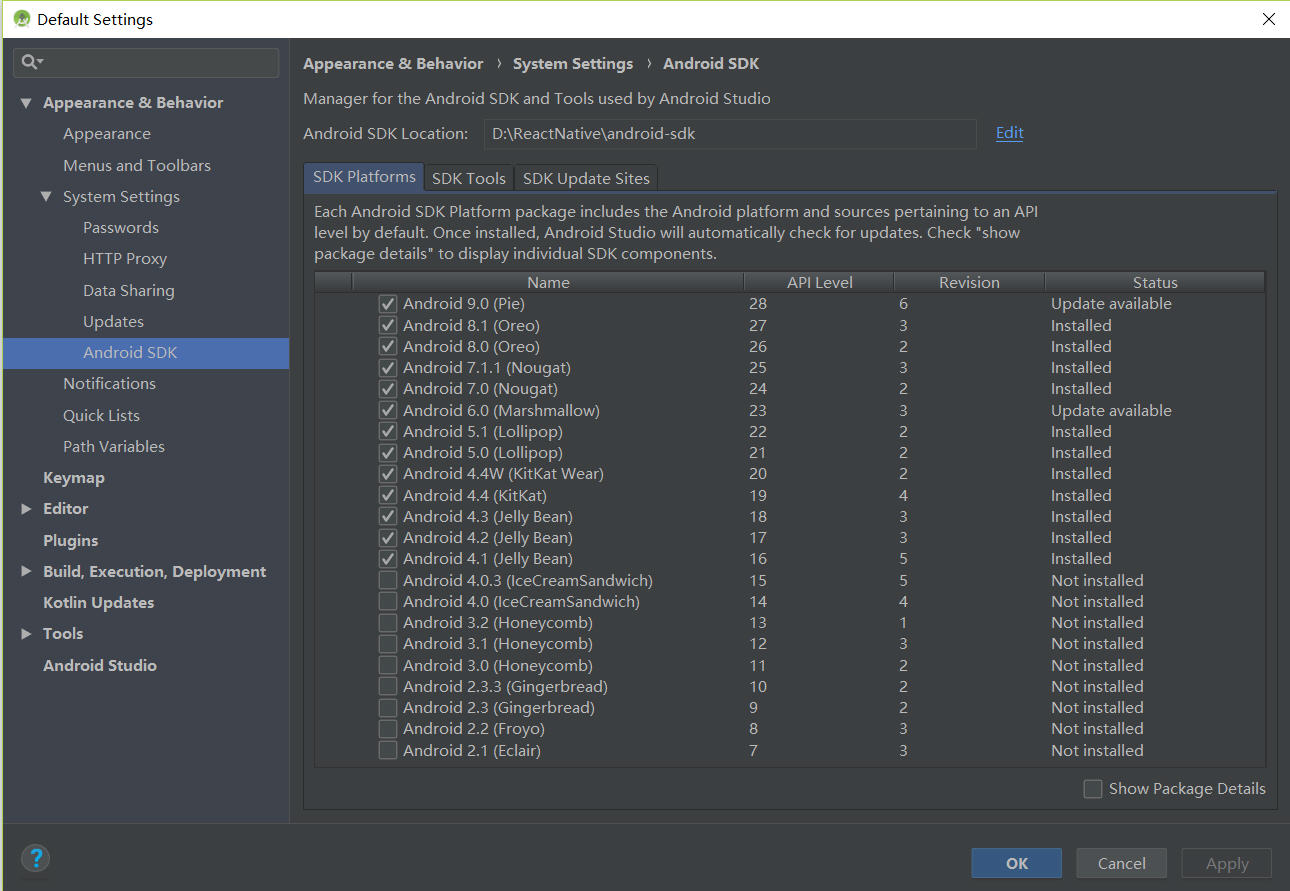
Task: Enable Show Package Details checkbox
Action: 1093,789
